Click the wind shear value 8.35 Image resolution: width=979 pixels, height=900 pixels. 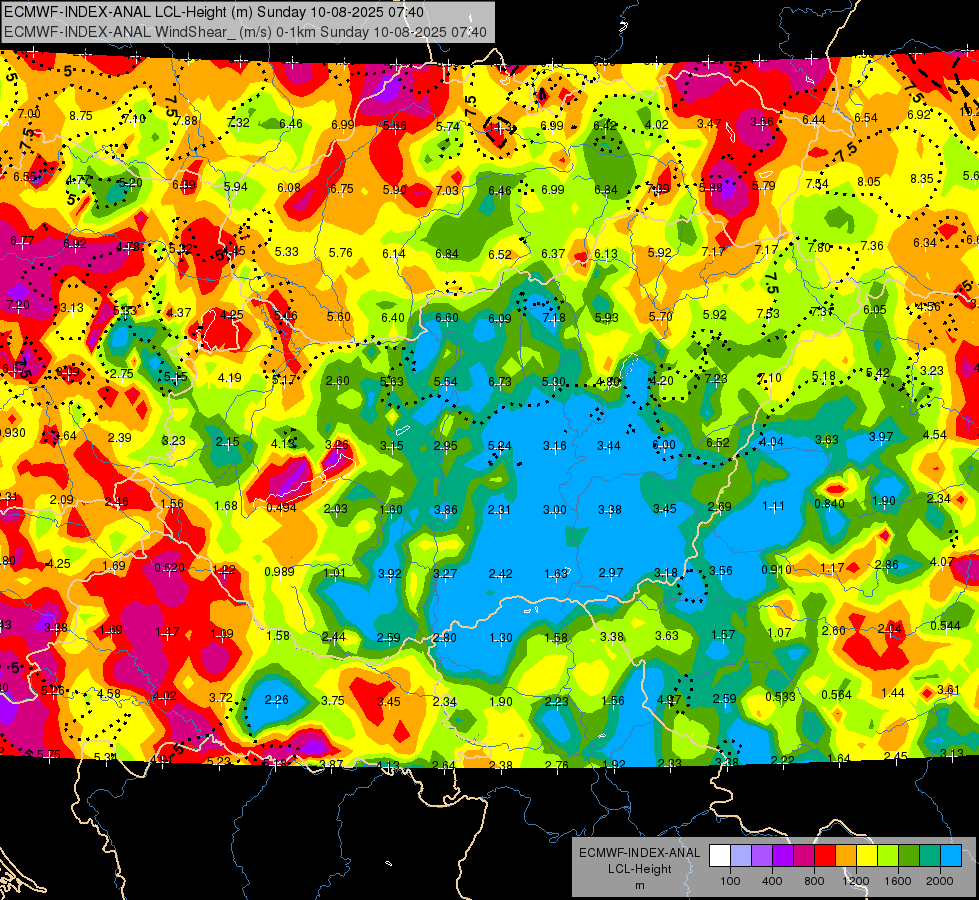922,179
